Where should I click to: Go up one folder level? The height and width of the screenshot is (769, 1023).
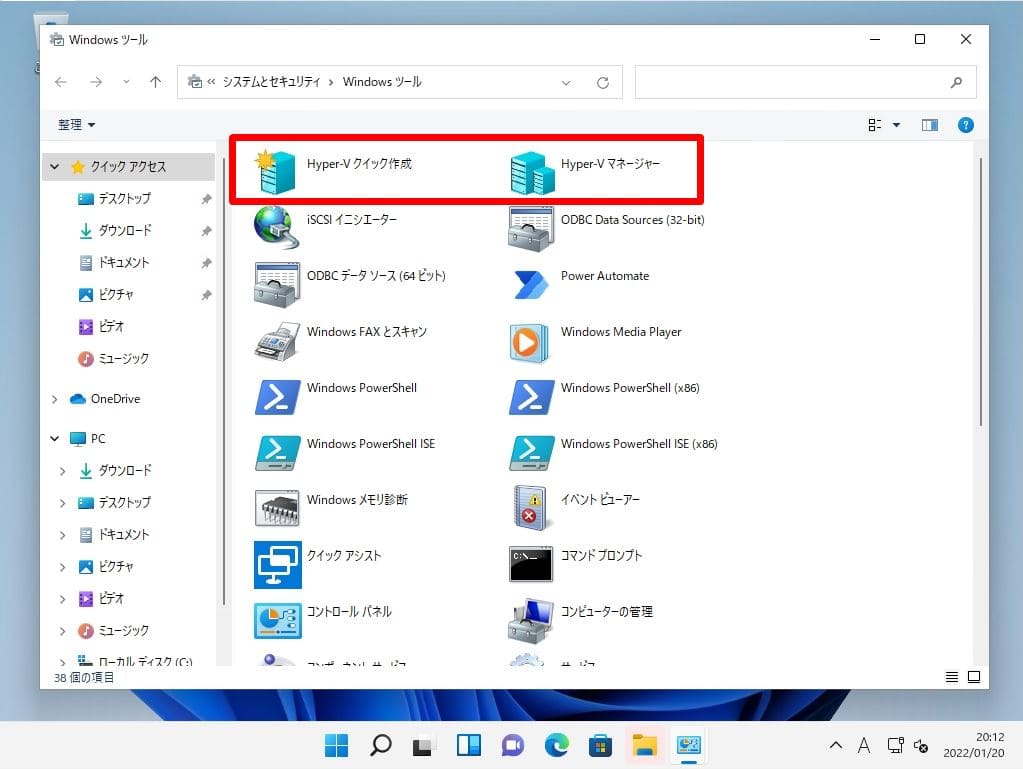[155, 82]
